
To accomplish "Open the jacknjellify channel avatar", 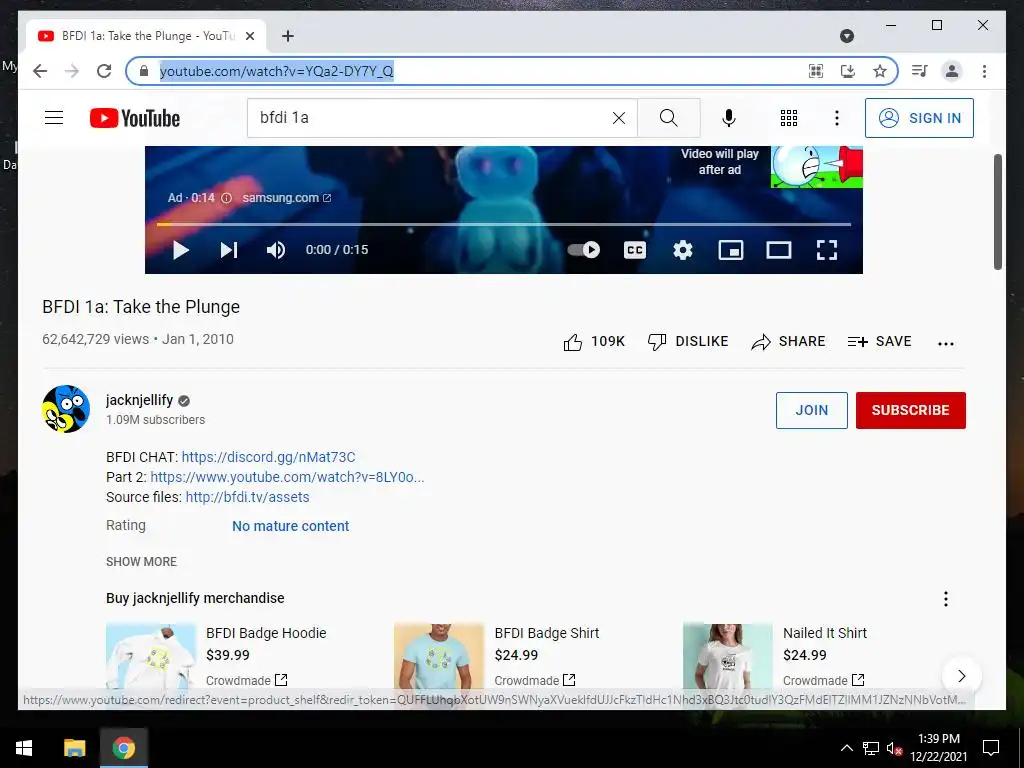I will 66,409.
